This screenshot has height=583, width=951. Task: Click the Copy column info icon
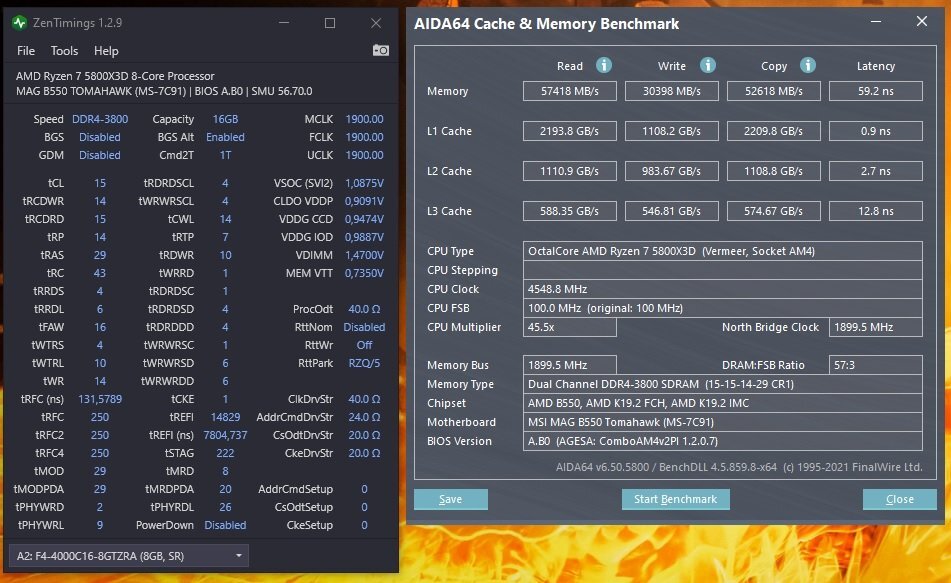tap(807, 65)
